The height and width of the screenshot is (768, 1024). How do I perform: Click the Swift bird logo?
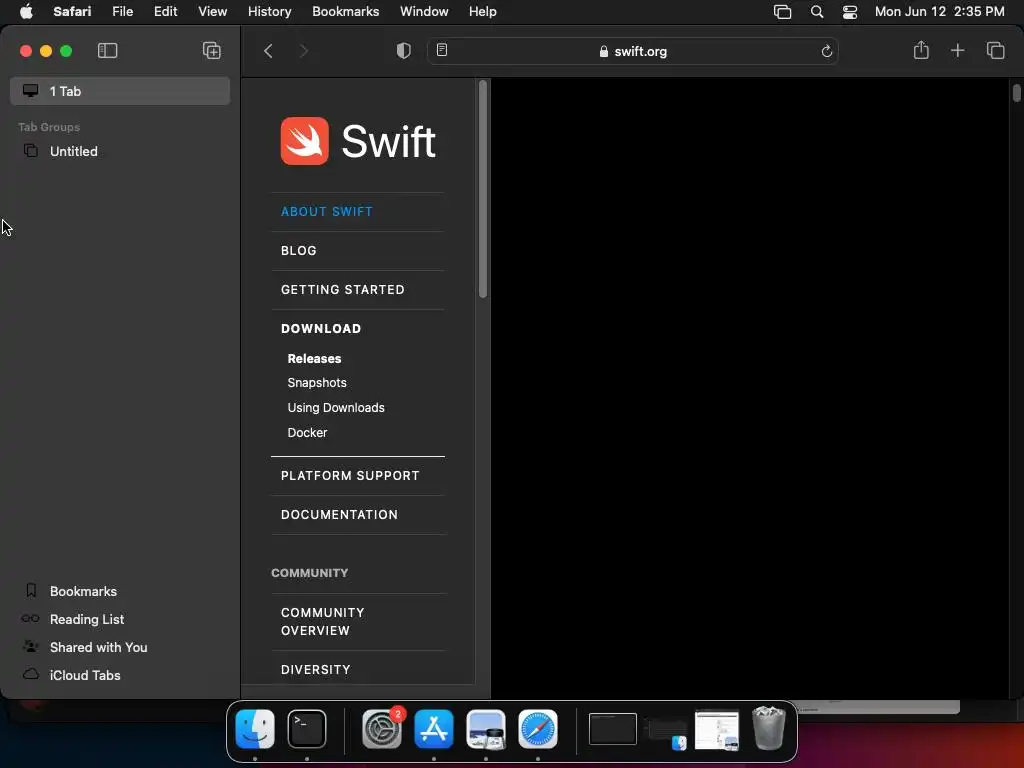point(304,141)
